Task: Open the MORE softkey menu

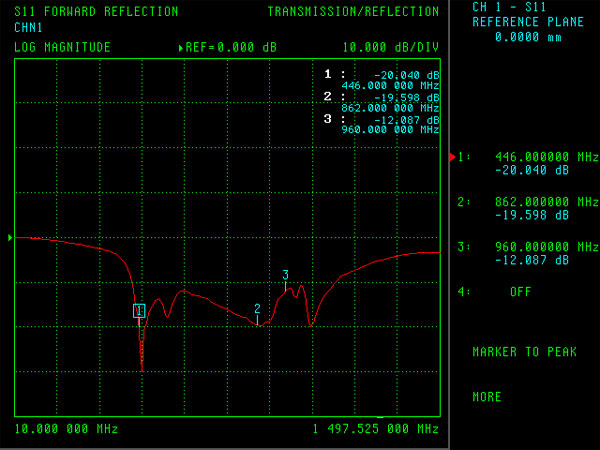Action: click(487, 397)
